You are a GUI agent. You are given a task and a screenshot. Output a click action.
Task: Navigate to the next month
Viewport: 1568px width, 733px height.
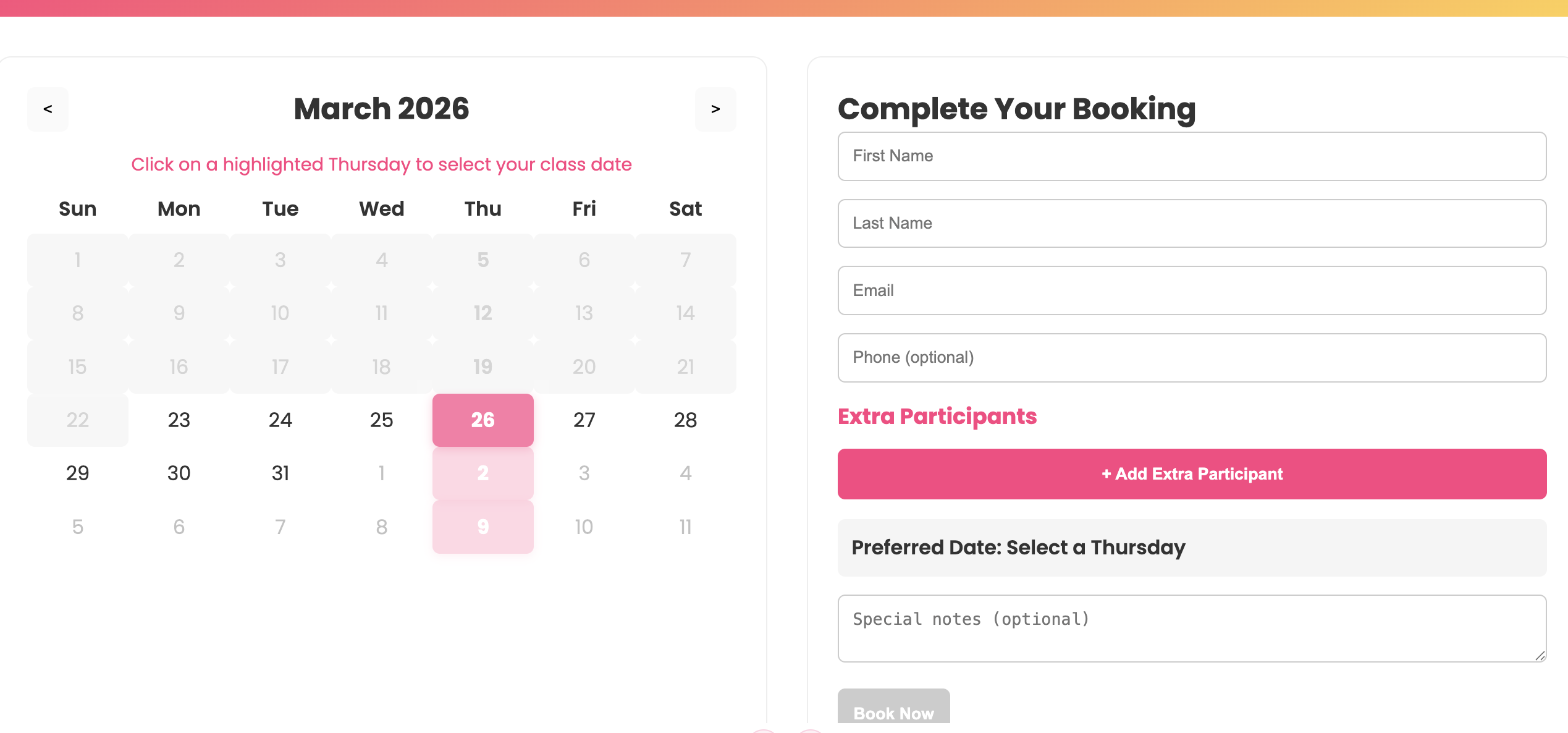715,109
